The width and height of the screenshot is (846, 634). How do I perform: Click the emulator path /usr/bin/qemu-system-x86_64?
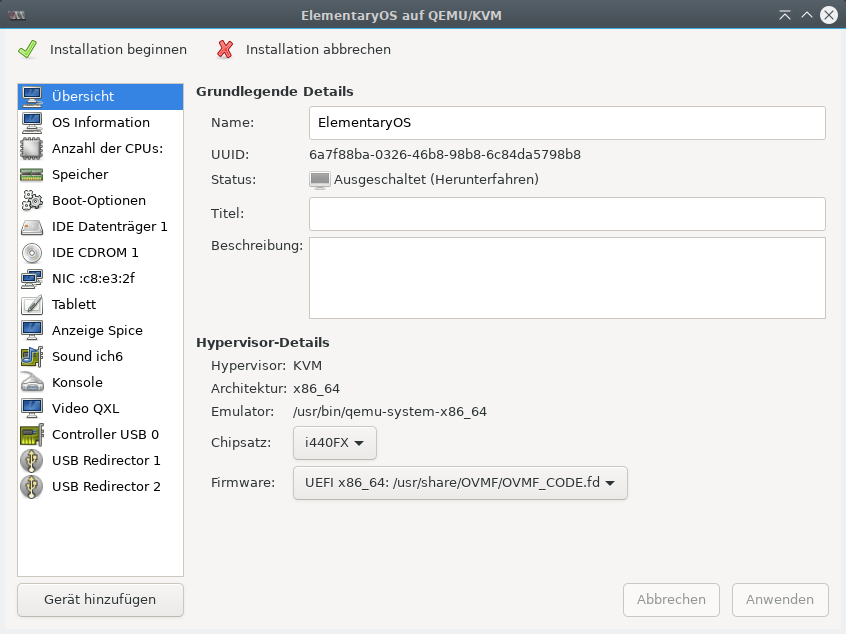click(x=390, y=412)
